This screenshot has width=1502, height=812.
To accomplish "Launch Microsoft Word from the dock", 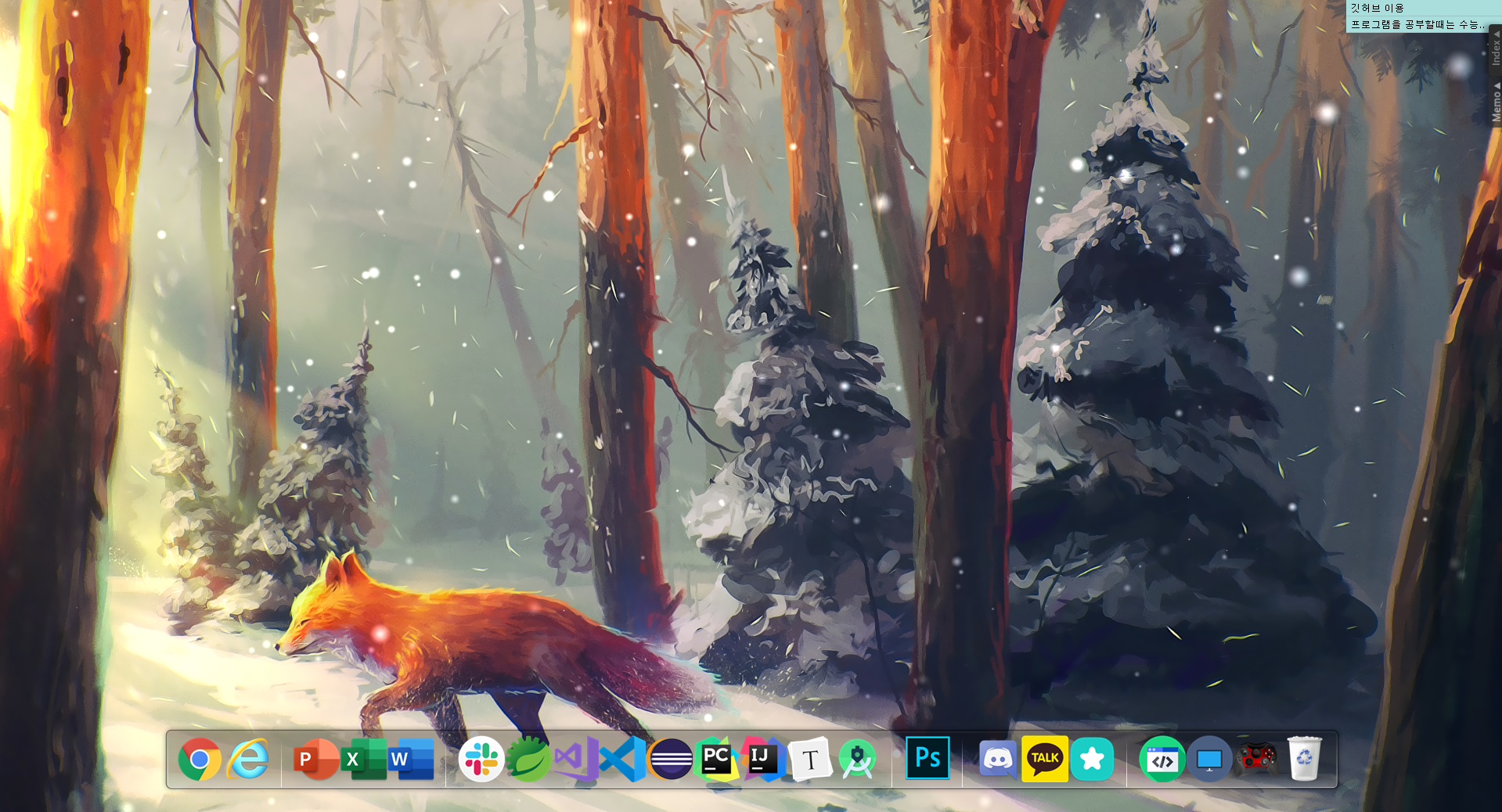I will [x=411, y=759].
